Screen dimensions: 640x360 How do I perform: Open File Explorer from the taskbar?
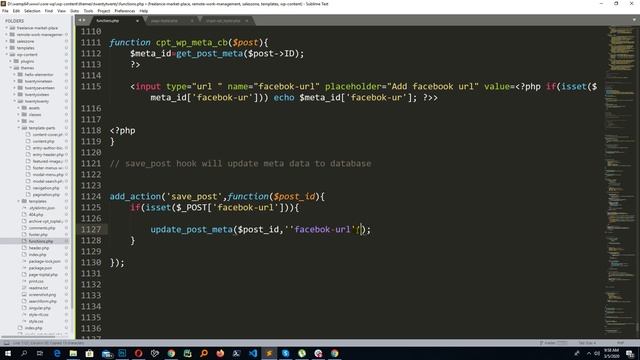click(x=73, y=353)
